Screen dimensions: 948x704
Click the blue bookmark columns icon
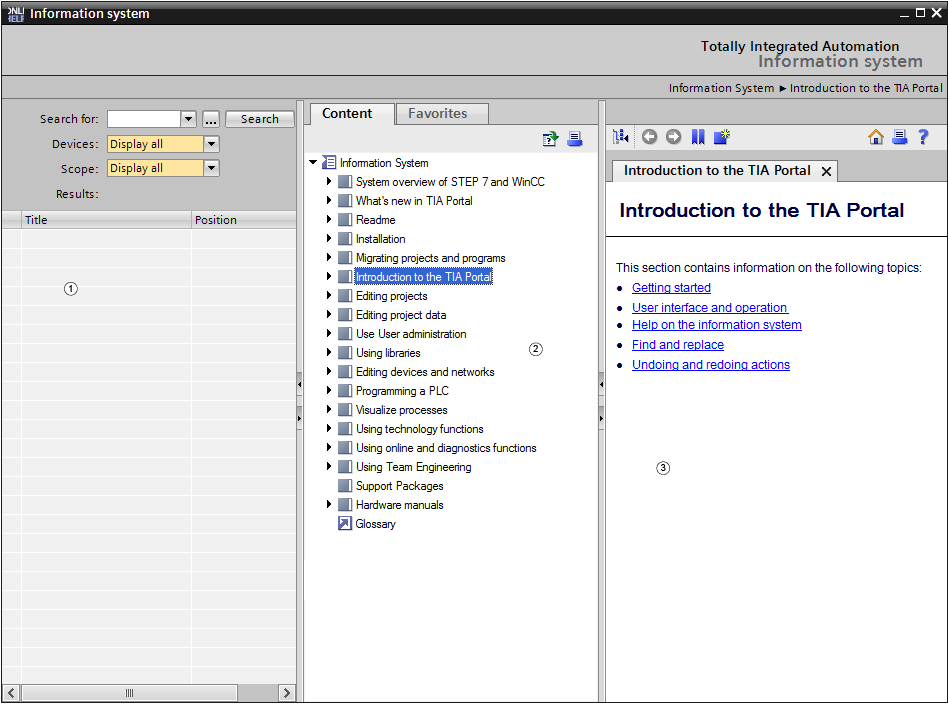coord(698,137)
